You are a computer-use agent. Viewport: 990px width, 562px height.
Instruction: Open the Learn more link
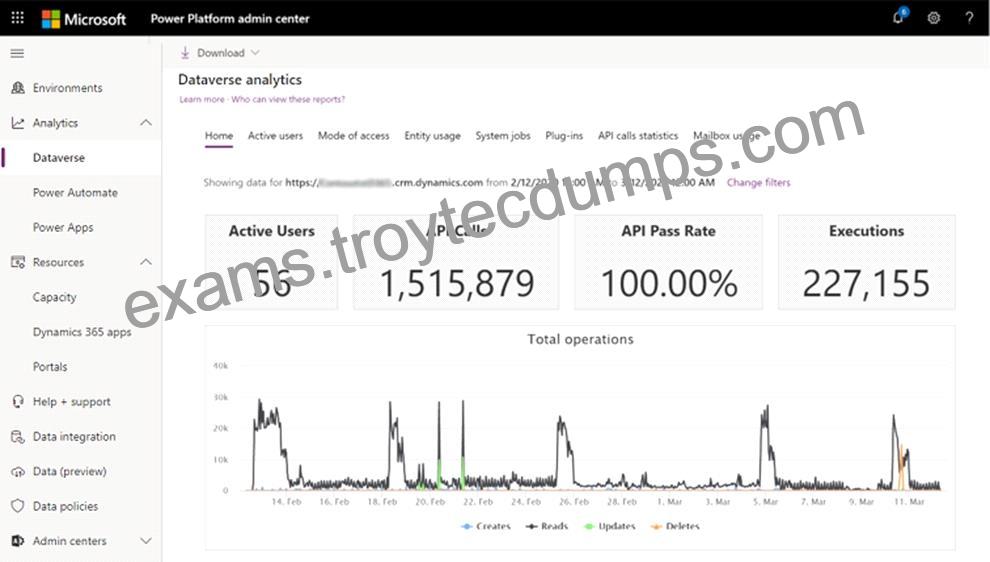[201, 99]
